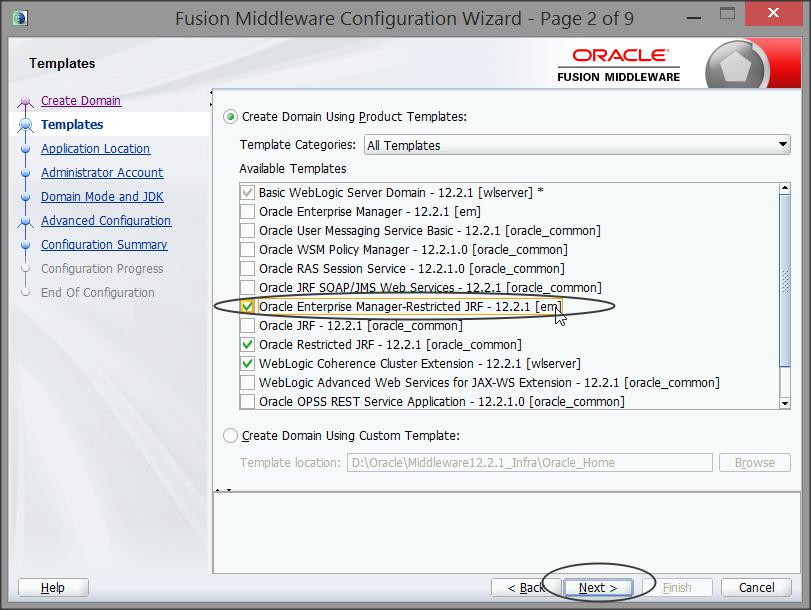Select the current Templates step
Image resolution: width=811 pixels, height=610 pixels.
pos(72,125)
